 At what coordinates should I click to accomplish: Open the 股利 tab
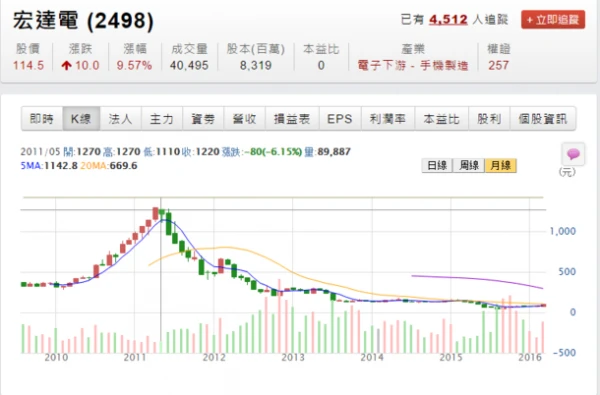[x=489, y=119]
